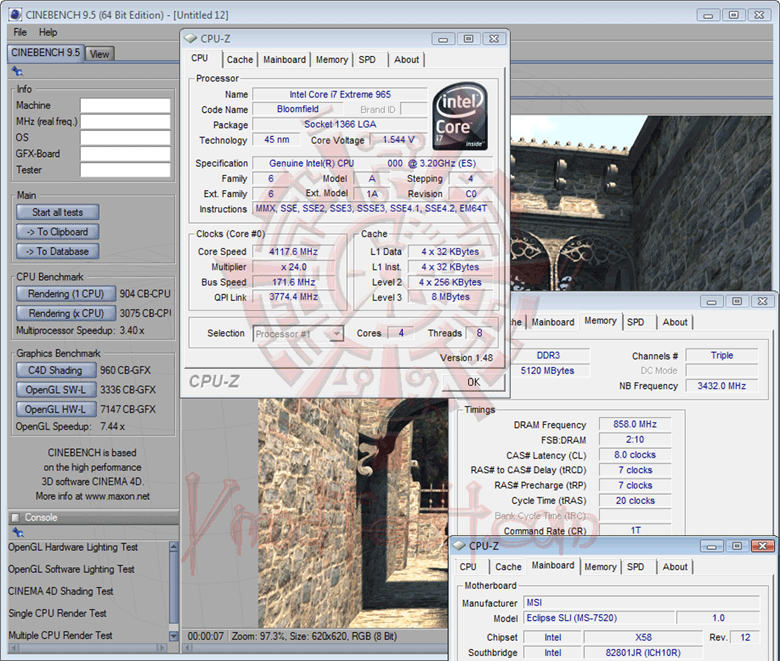This screenshot has width=780, height=661.
Task: Click the Tester input field
Action: (x=125, y=170)
